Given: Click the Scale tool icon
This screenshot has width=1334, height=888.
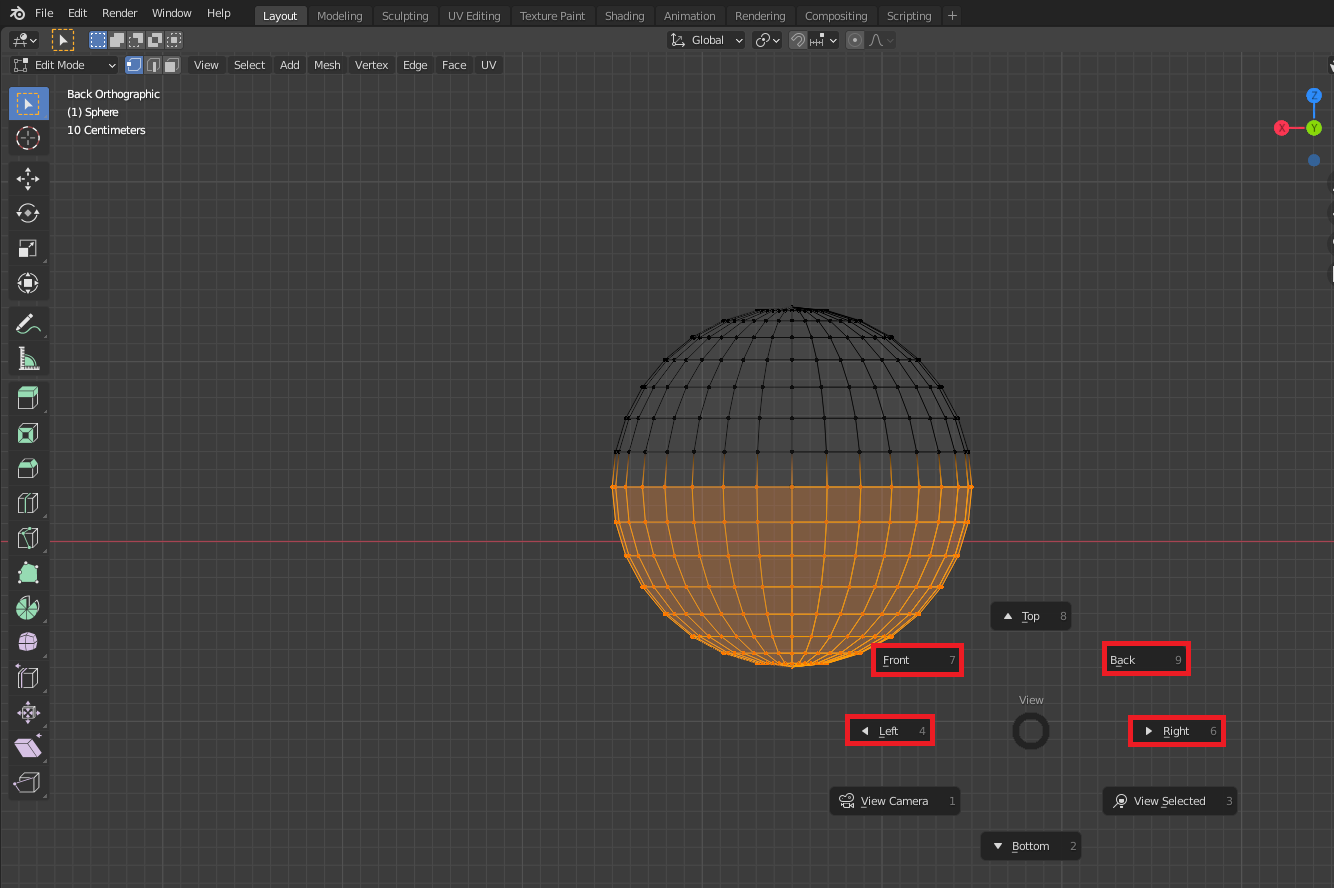Looking at the screenshot, I should click(28, 248).
